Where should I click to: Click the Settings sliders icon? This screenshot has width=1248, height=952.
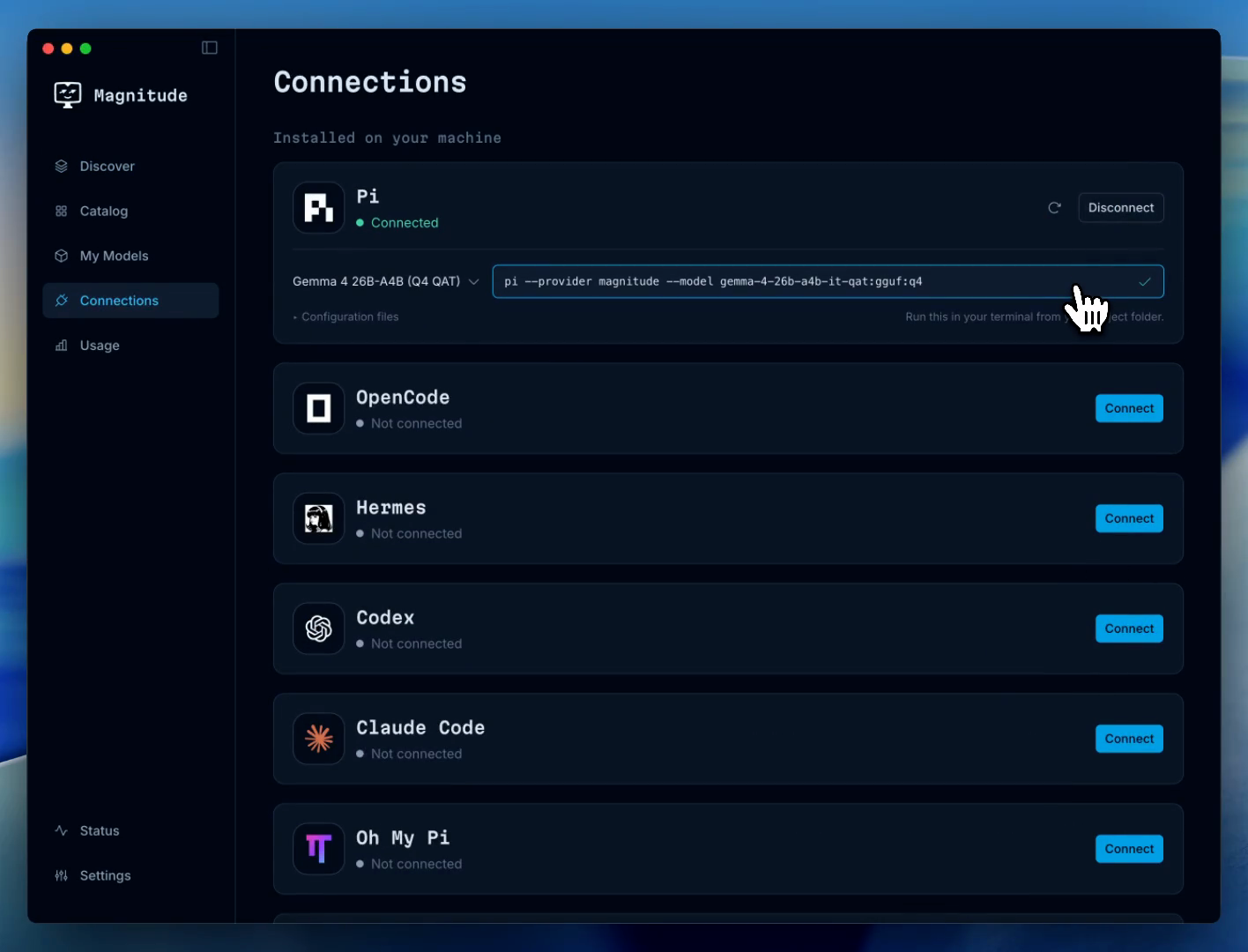coord(61,876)
